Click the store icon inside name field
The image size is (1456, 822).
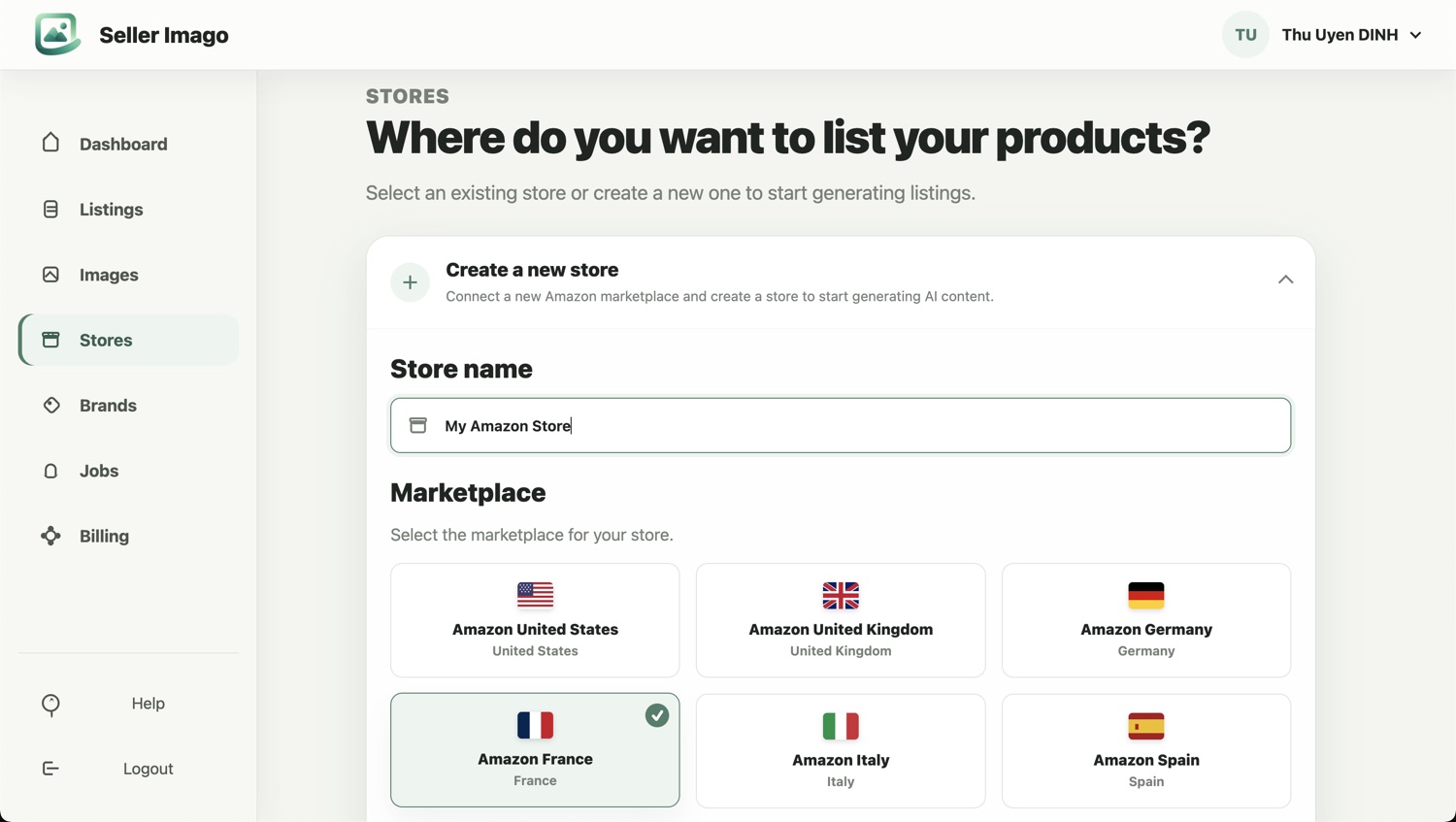418,425
